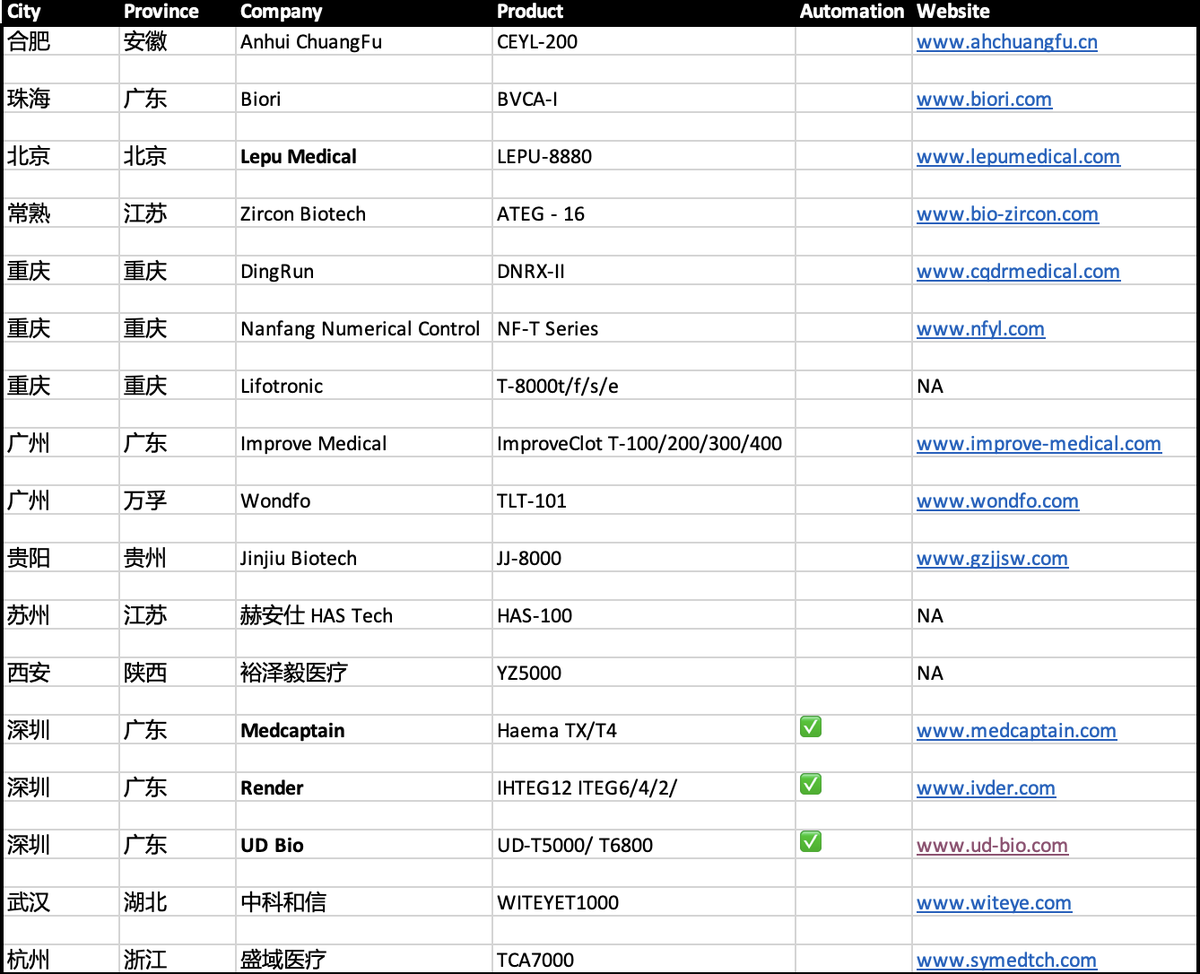The height and width of the screenshot is (974, 1200).
Task: Select the 合肥 city cell
Action: 61,42
